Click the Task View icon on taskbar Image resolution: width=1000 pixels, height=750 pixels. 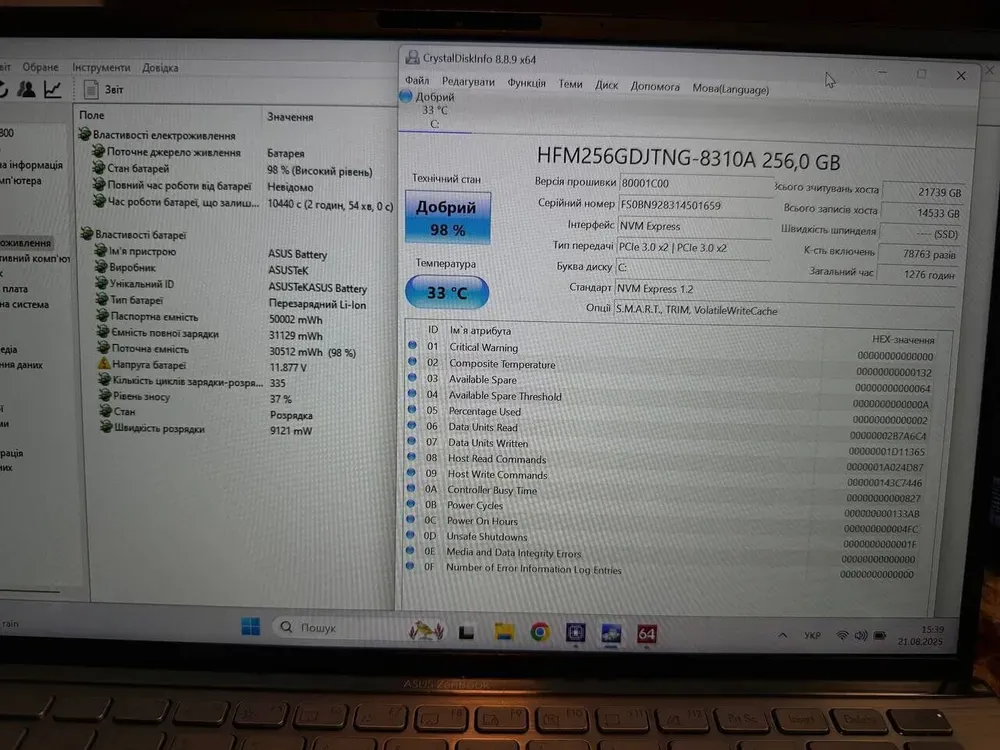tap(466, 632)
